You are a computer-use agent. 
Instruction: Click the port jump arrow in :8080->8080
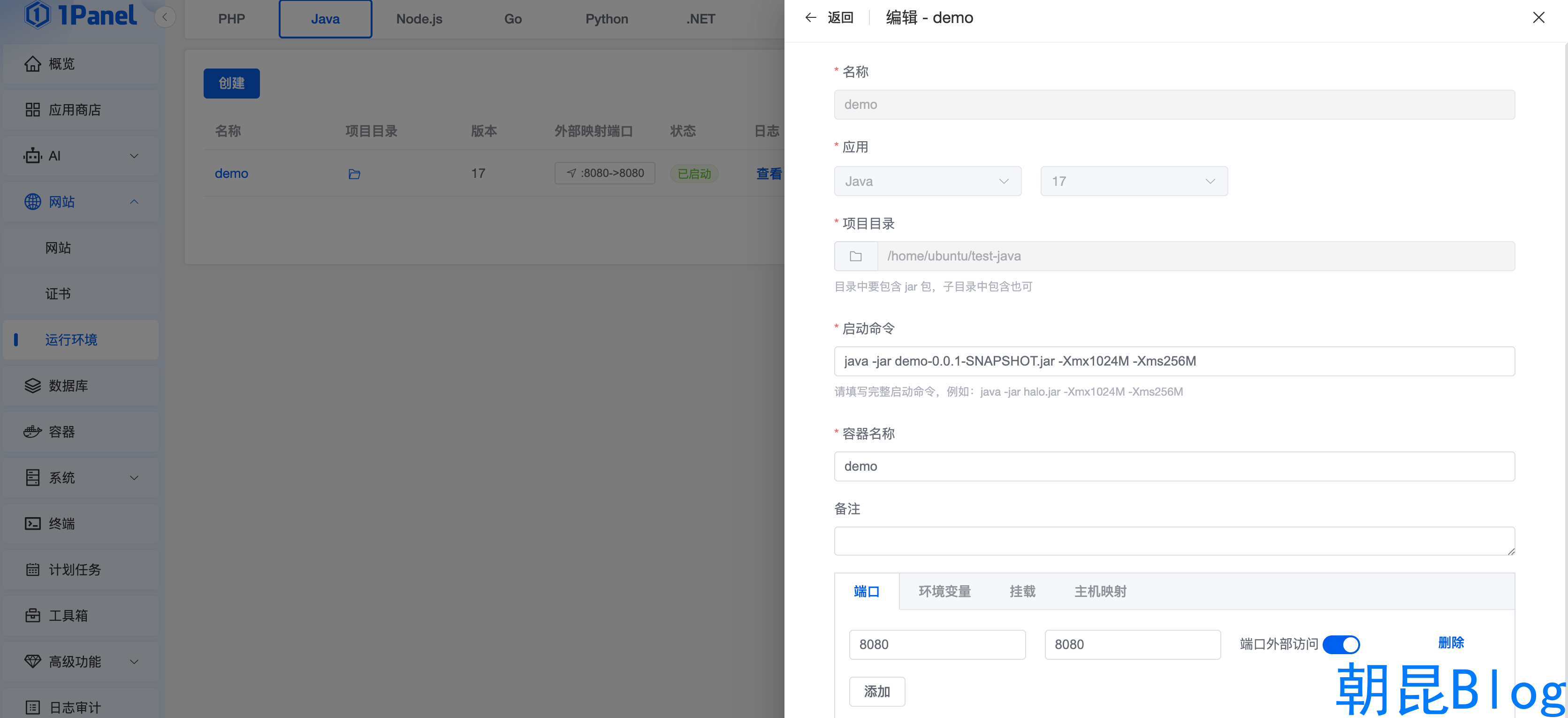coord(571,174)
